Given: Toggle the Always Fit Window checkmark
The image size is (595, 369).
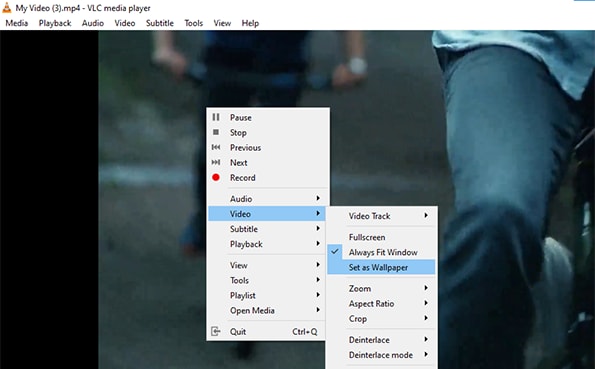Looking at the screenshot, I should coord(335,252).
